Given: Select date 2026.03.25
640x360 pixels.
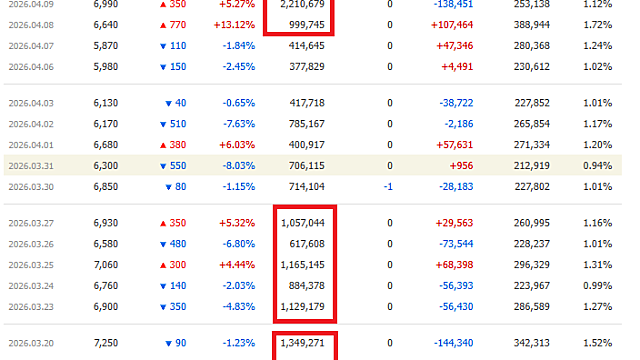Looking at the screenshot, I should pos(31,265).
